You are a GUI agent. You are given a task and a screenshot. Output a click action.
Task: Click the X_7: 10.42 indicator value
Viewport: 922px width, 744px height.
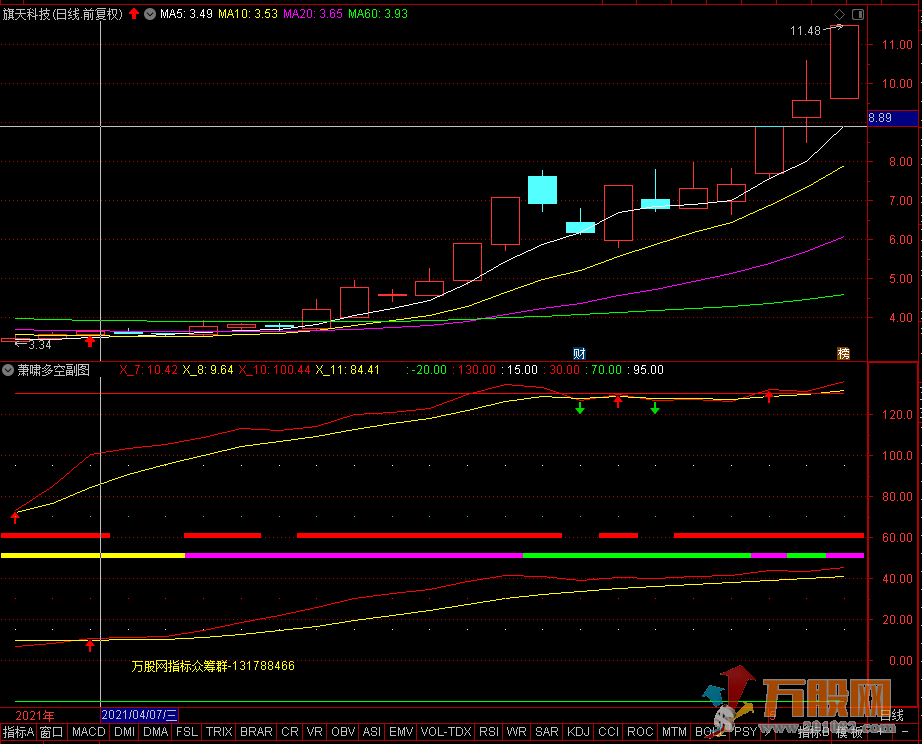pos(148,370)
